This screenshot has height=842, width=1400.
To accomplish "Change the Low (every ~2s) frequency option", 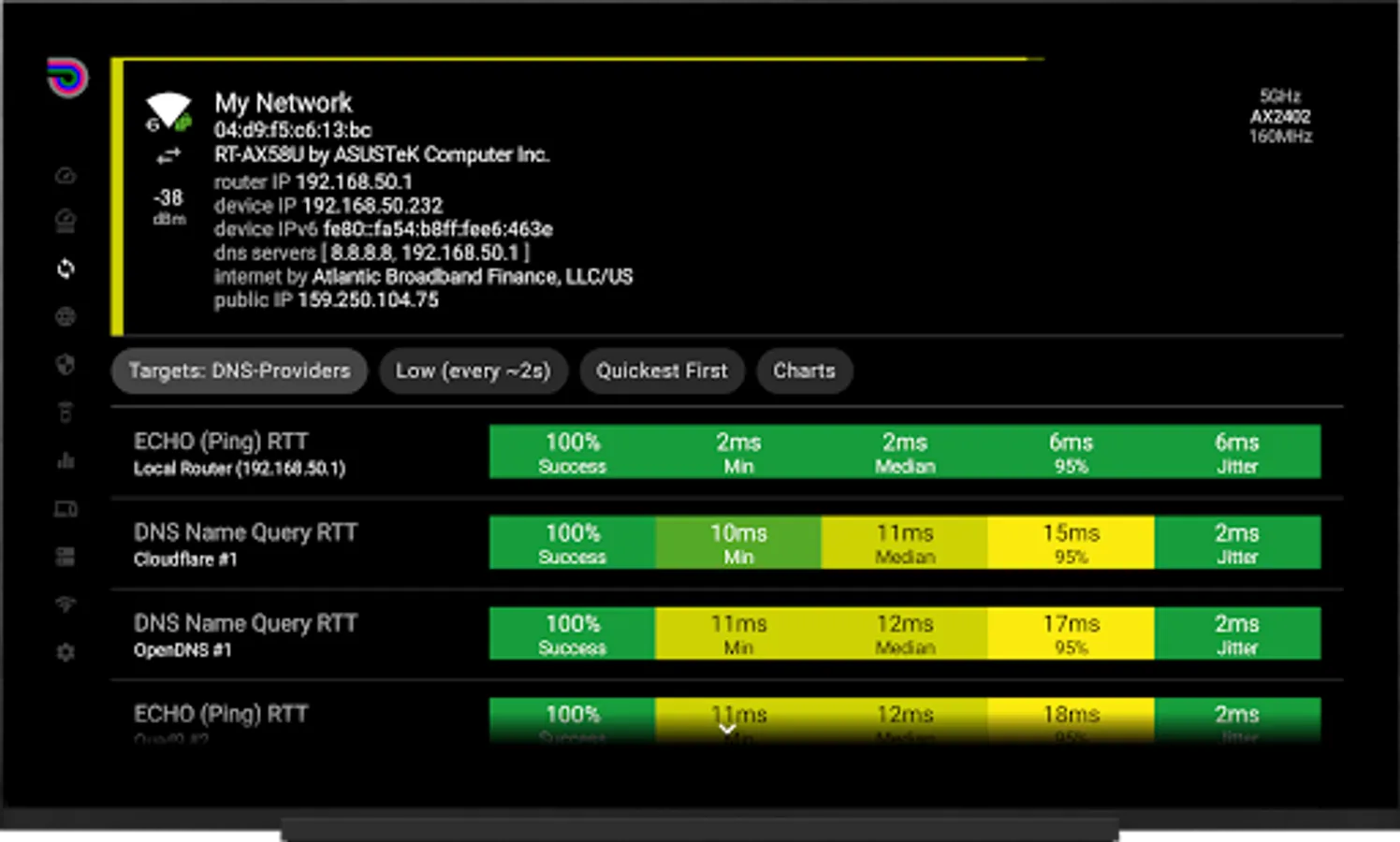I will pos(474,371).
